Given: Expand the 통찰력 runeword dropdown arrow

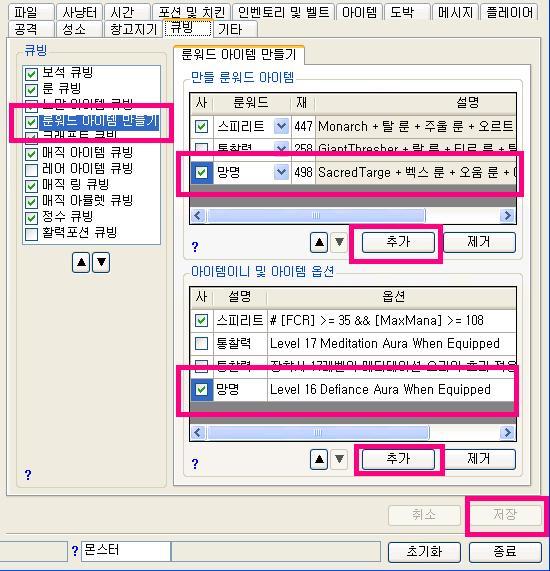Looking at the screenshot, I should pyautogui.click(x=281, y=147).
